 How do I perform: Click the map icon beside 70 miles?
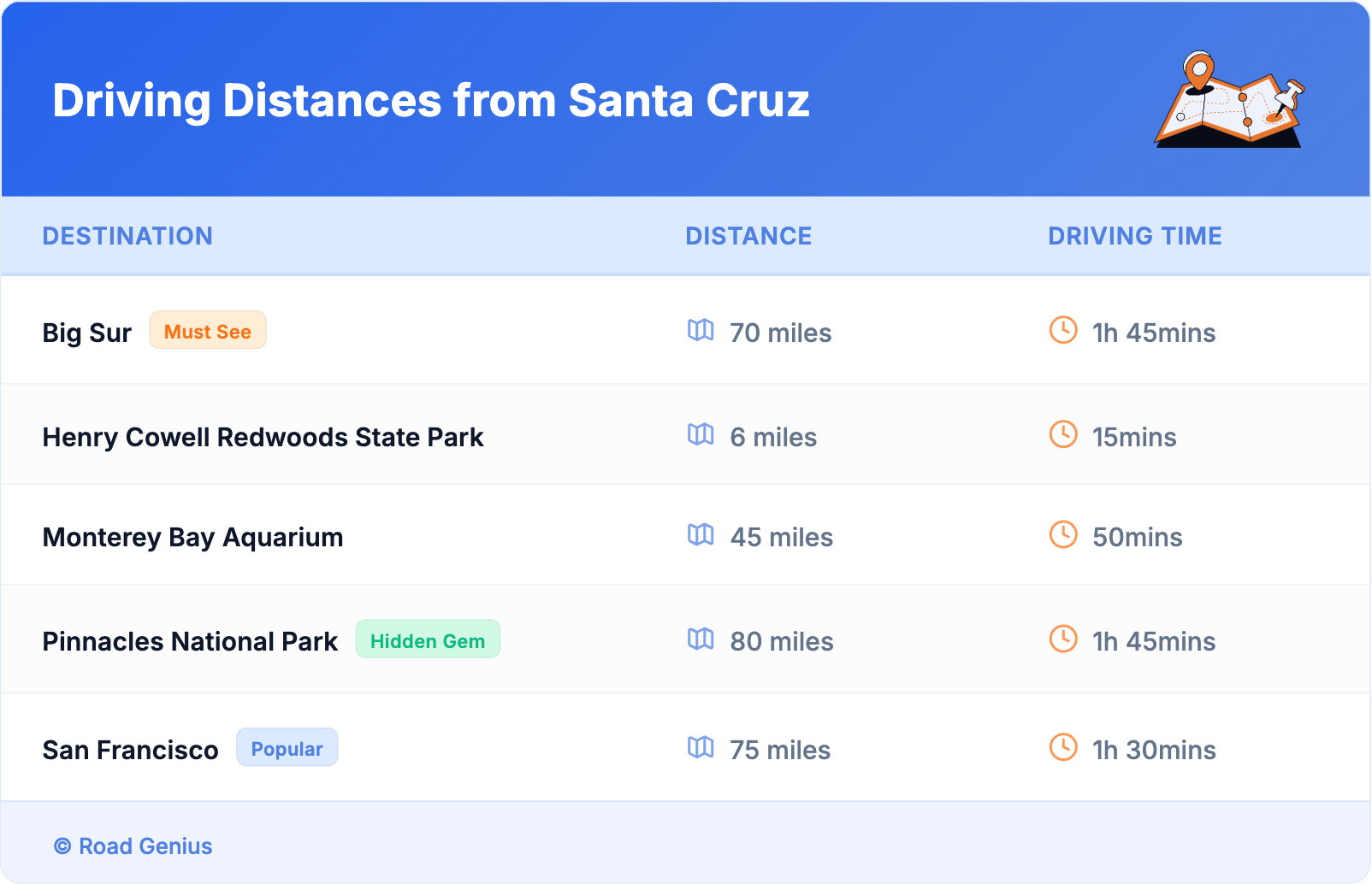pyautogui.click(x=701, y=330)
